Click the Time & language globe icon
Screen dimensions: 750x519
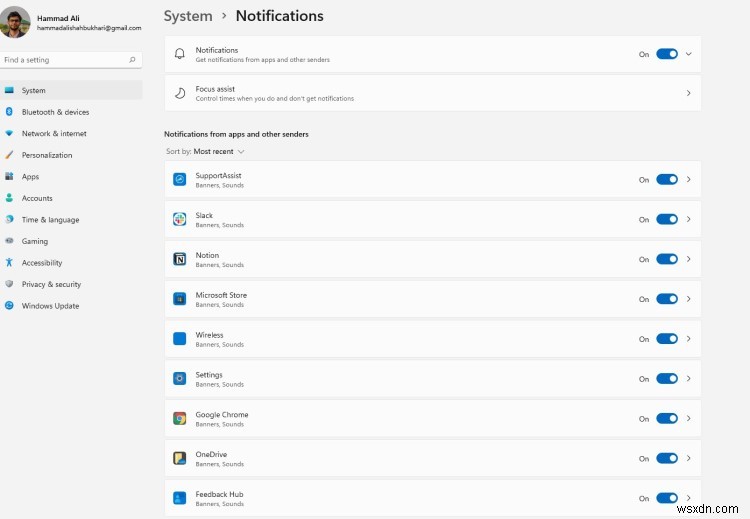(x=9, y=219)
